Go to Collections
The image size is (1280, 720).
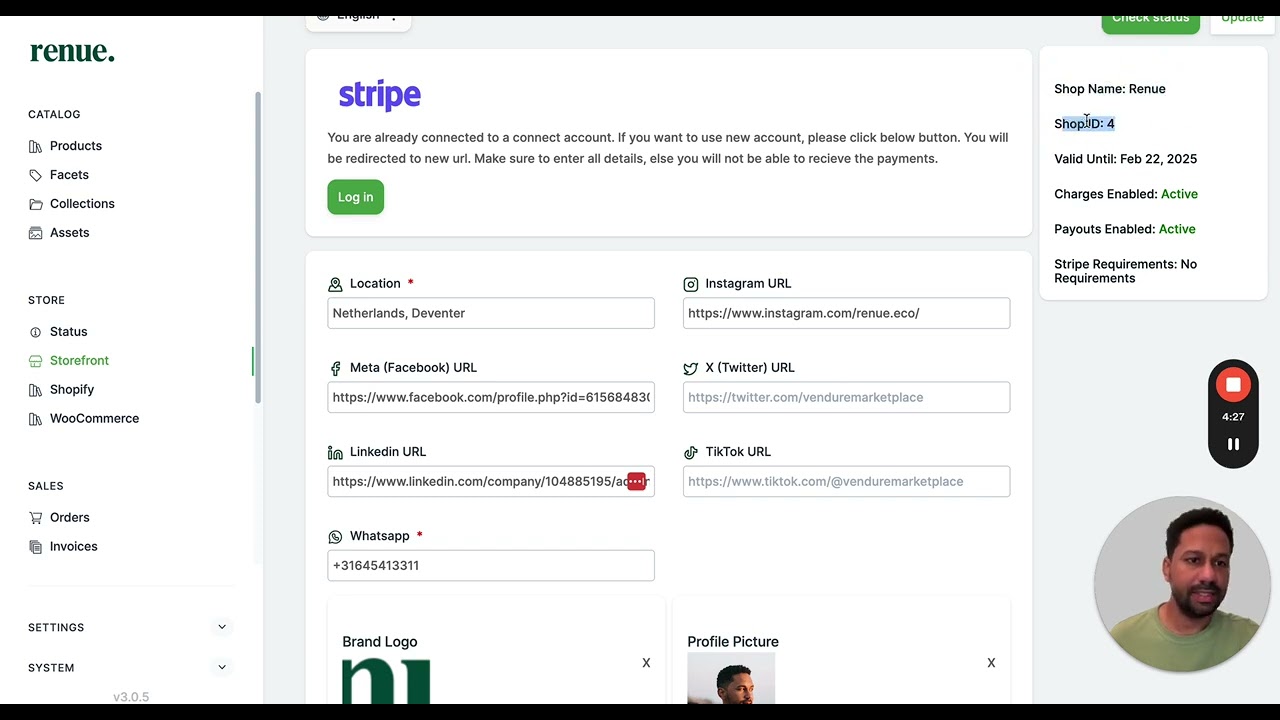(82, 204)
